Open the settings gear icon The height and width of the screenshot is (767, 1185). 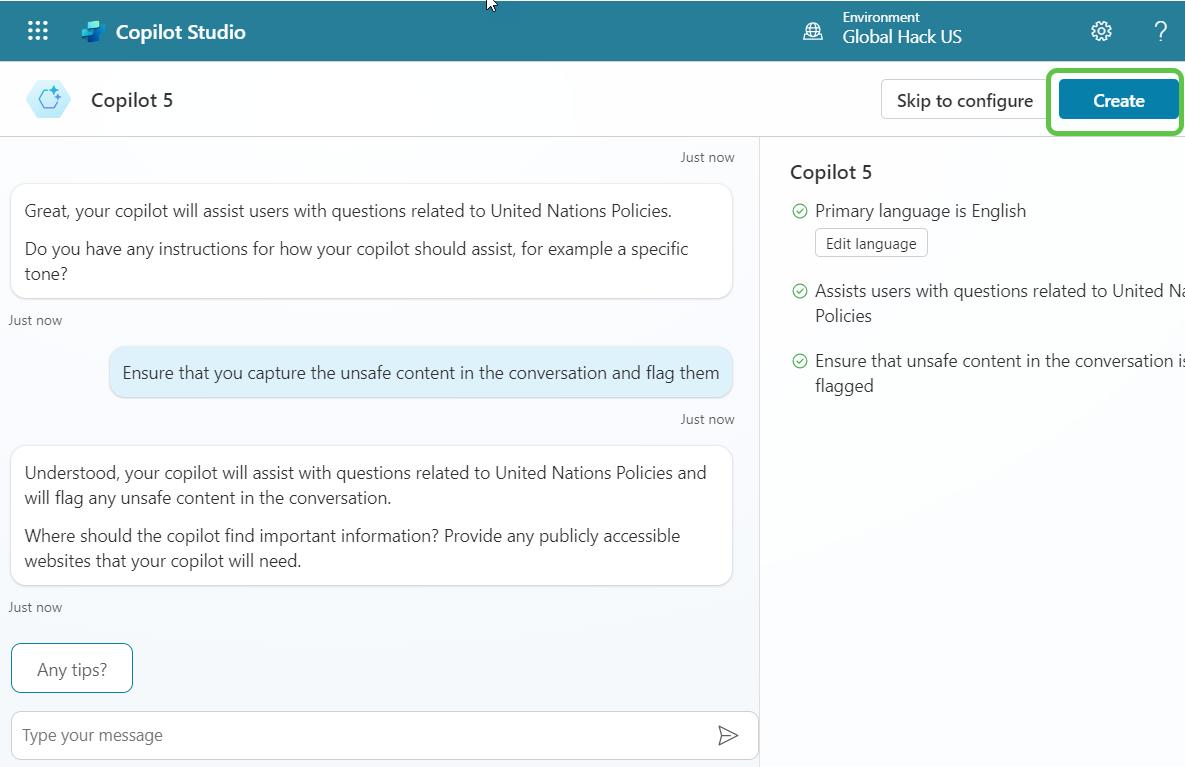1101,31
